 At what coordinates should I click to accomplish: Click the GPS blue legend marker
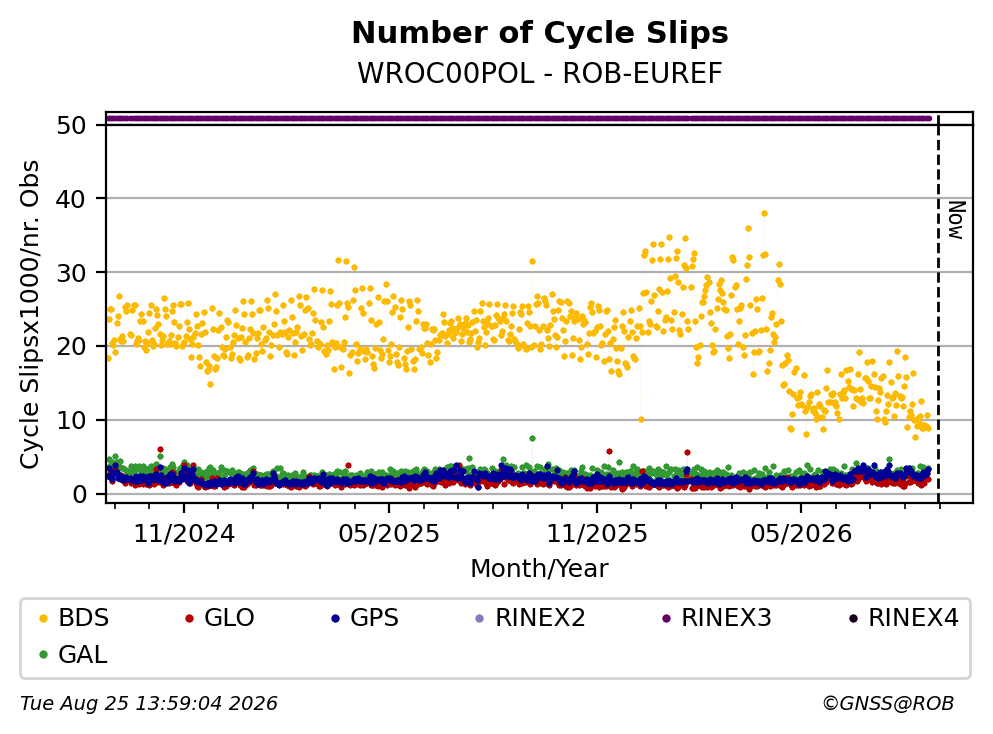coord(335,618)
